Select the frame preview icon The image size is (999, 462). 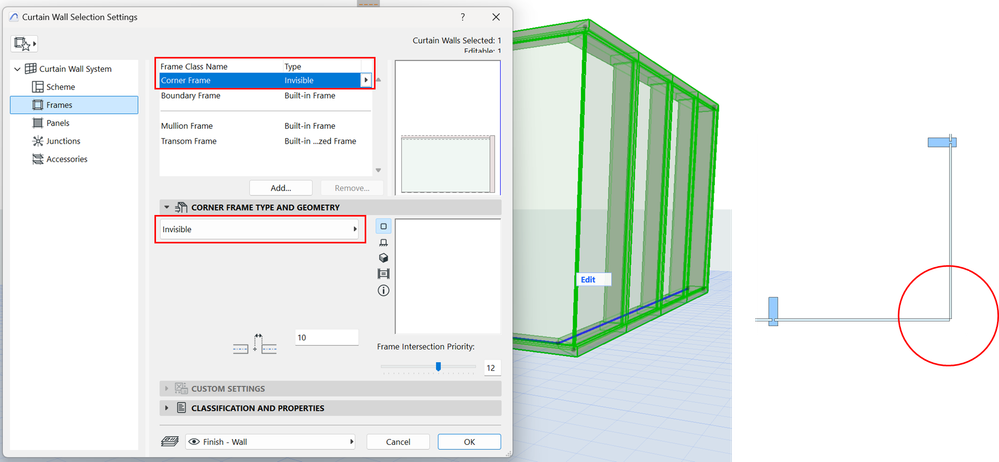(x=384, y=274)
